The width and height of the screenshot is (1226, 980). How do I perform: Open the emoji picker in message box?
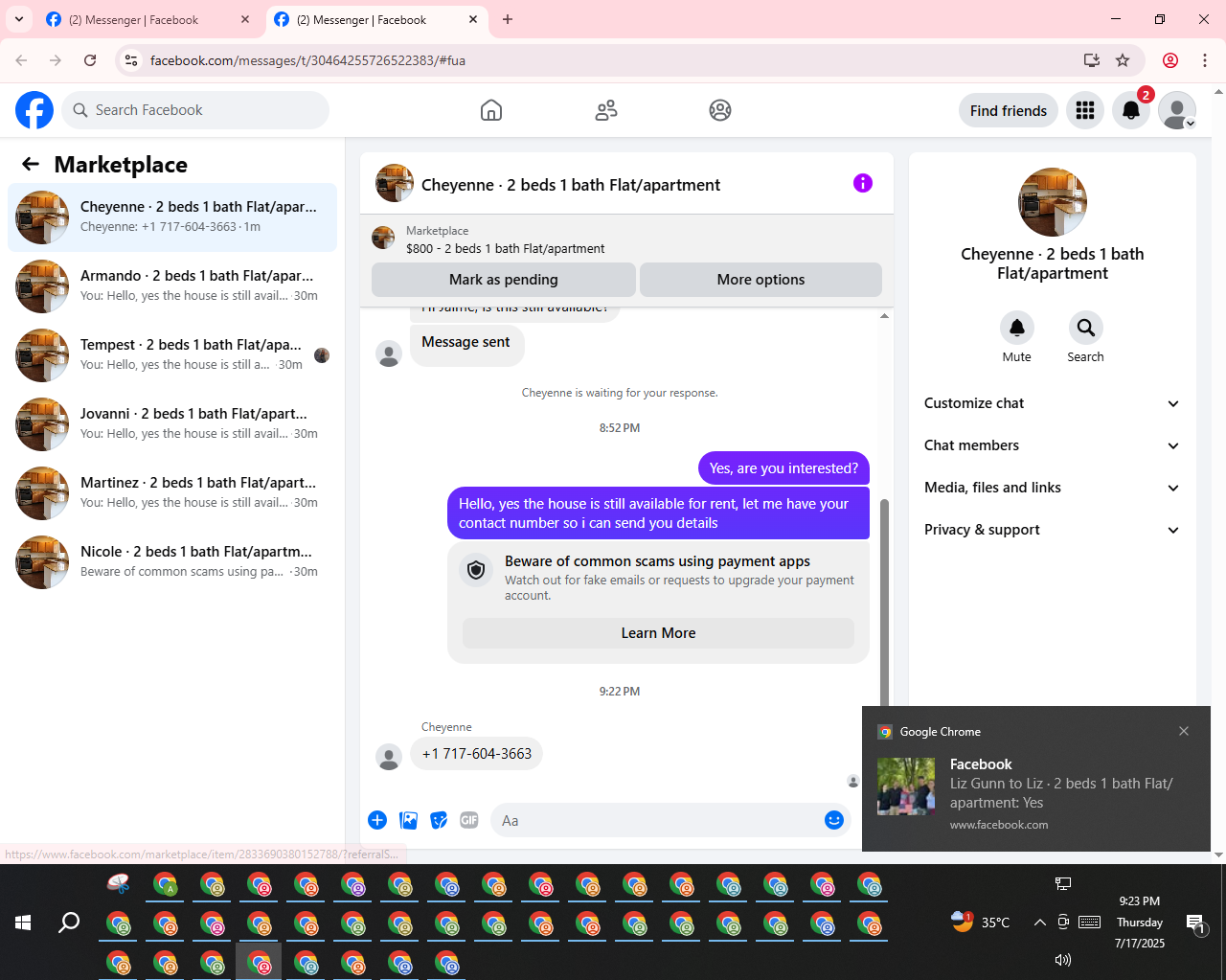[834, 820]
